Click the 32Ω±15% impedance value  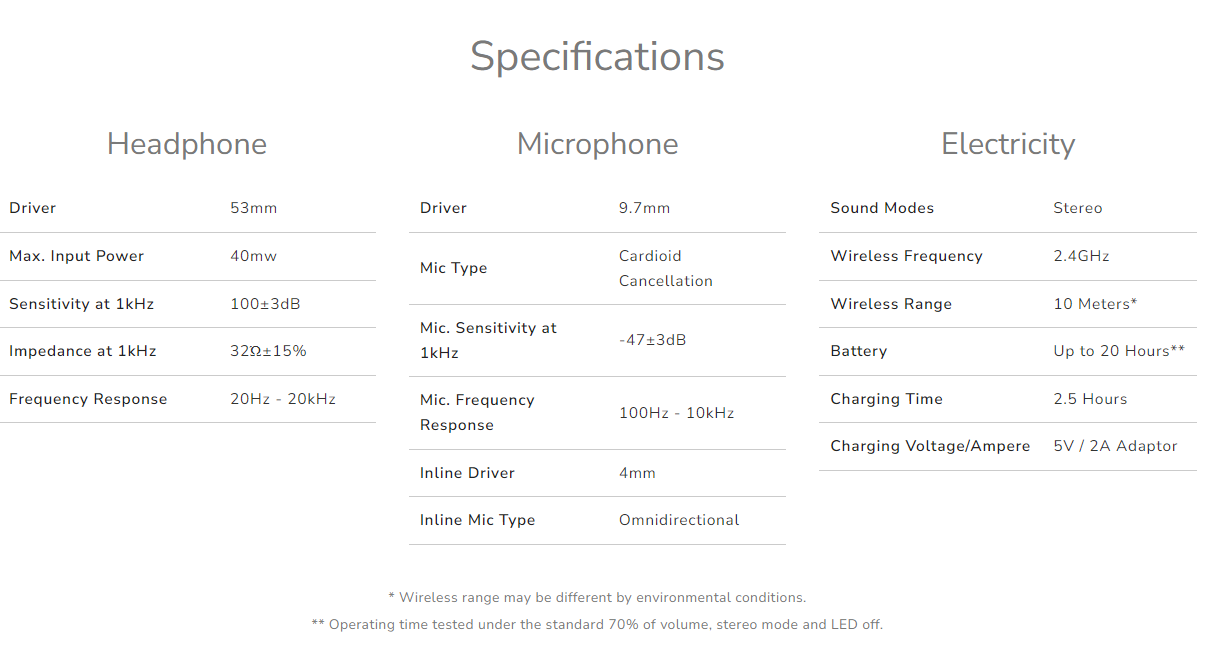click(x=268, y=351)
